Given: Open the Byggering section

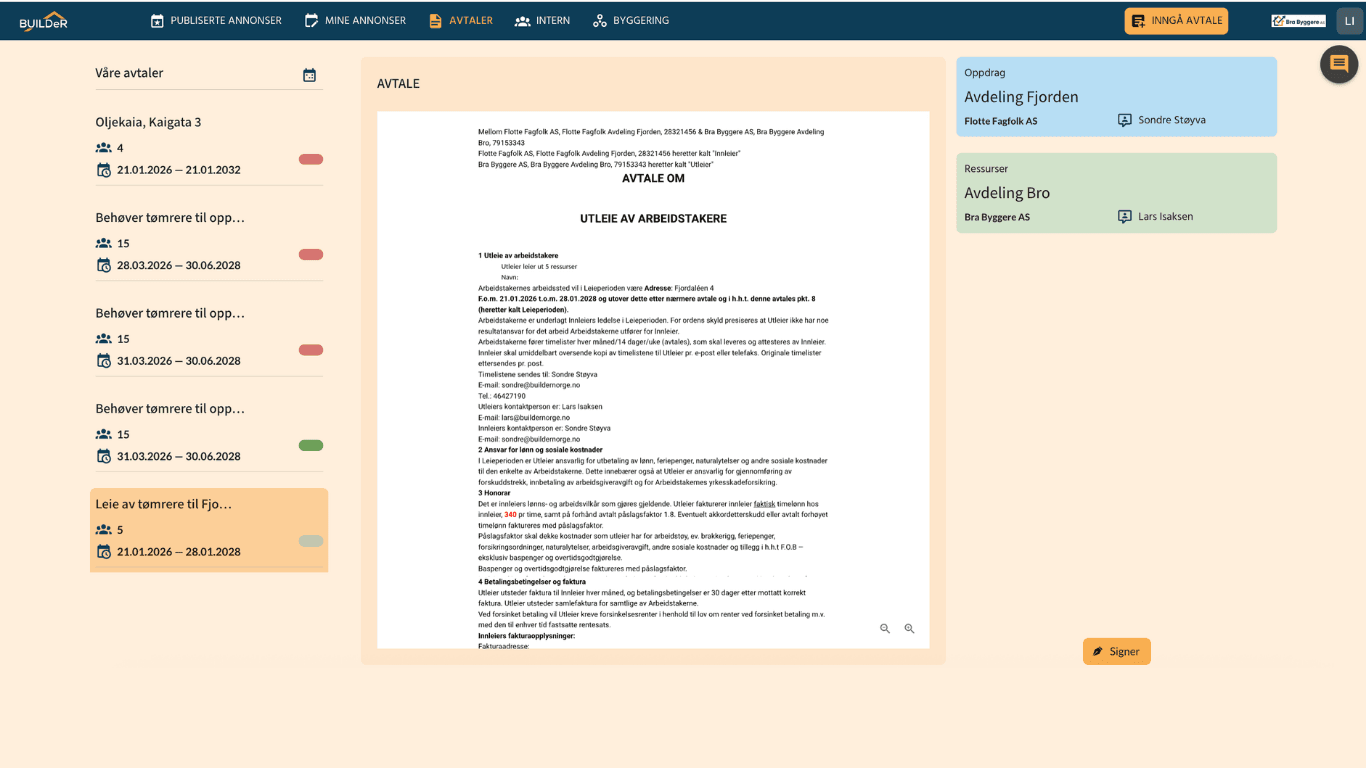Looking at the screenshot, I should 630,21.
